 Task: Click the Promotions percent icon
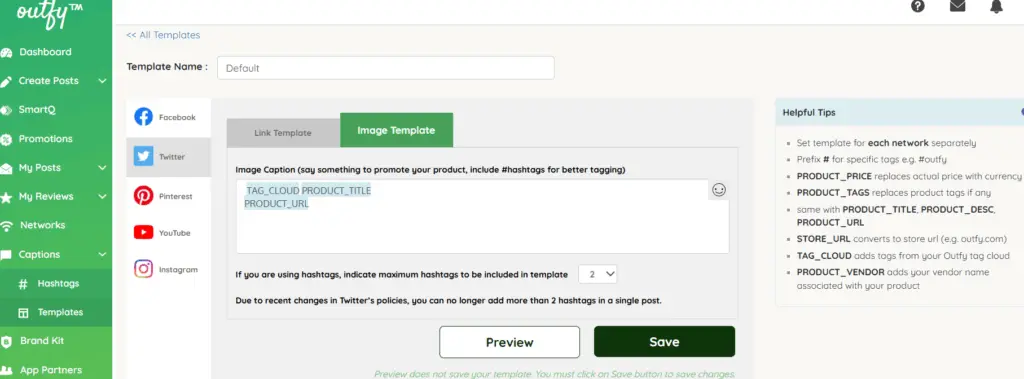pyautogui.click(x=6, y=139)
